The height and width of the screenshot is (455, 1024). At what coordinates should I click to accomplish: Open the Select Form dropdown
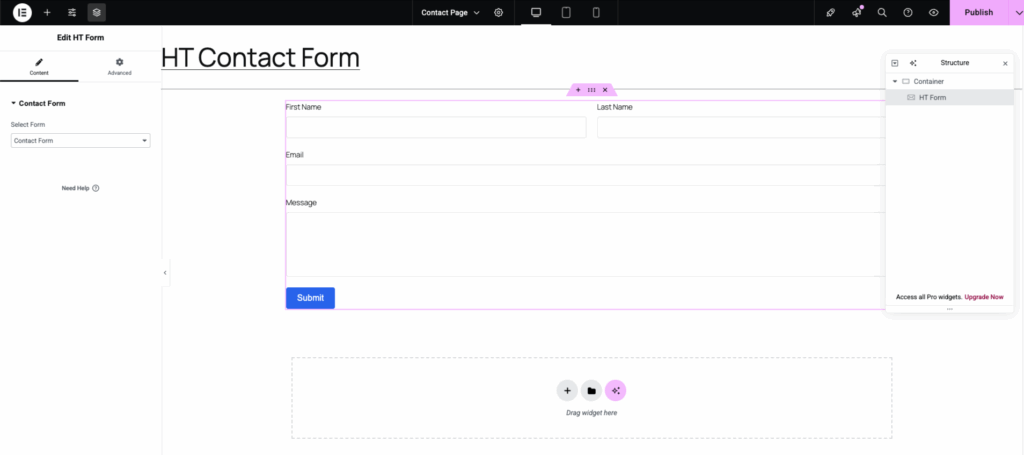pyautogui.click(x=80, y=140)
